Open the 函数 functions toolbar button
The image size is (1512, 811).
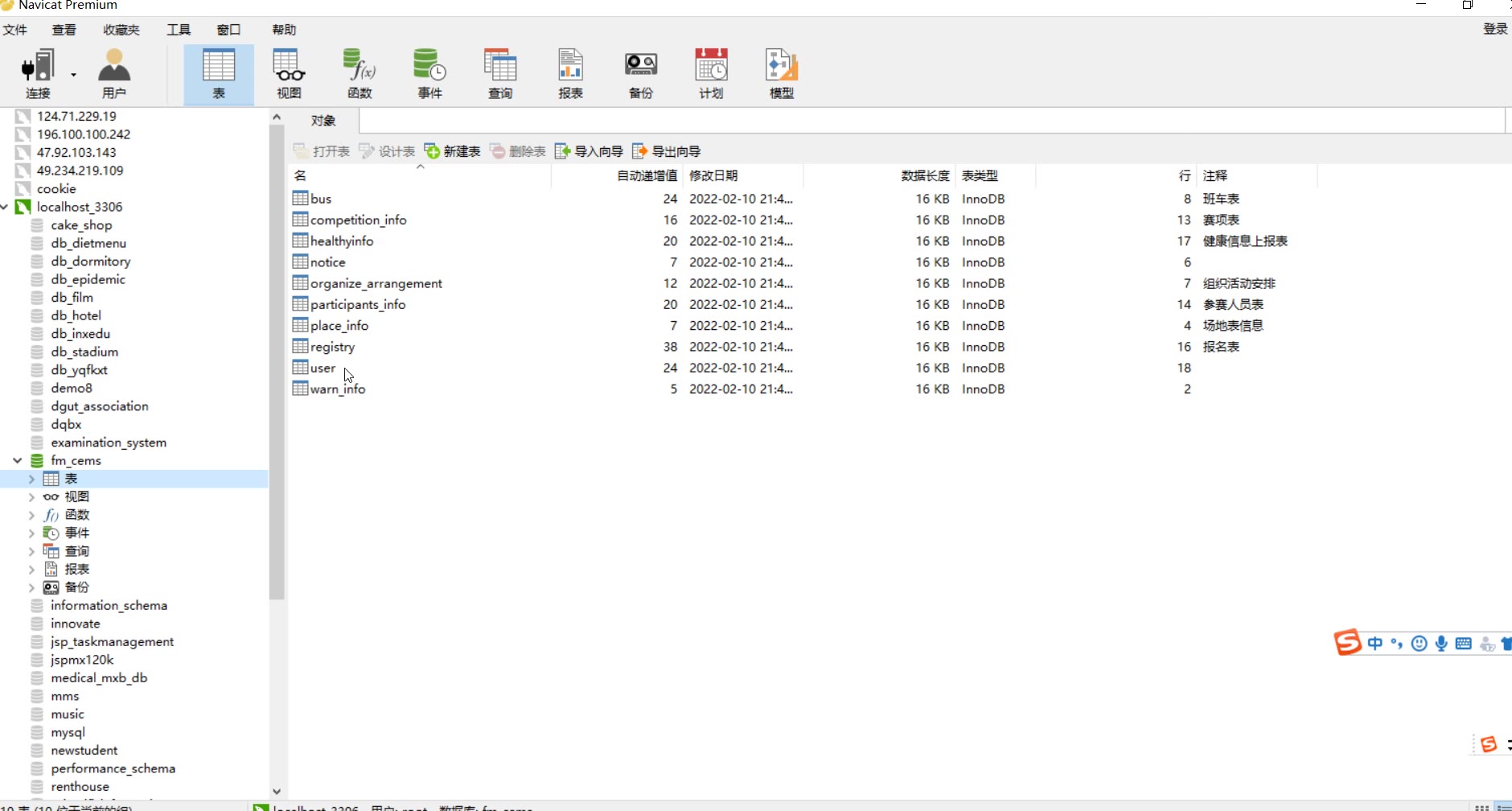pos(360,74)
